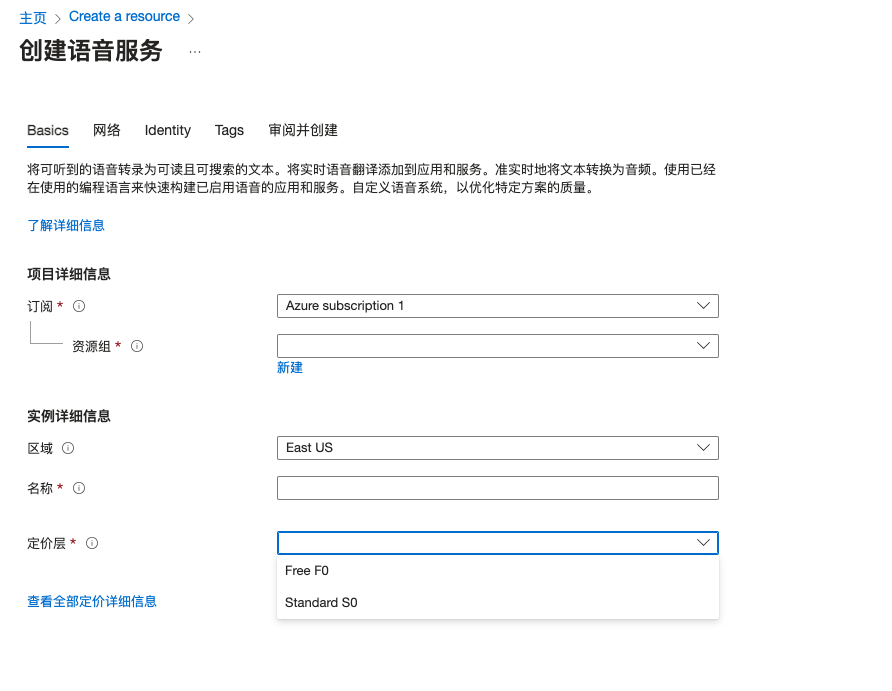The width and height of the screenshot is (892, 691).
Task: Click inside the 名称 input field
Action: point(497,488)
